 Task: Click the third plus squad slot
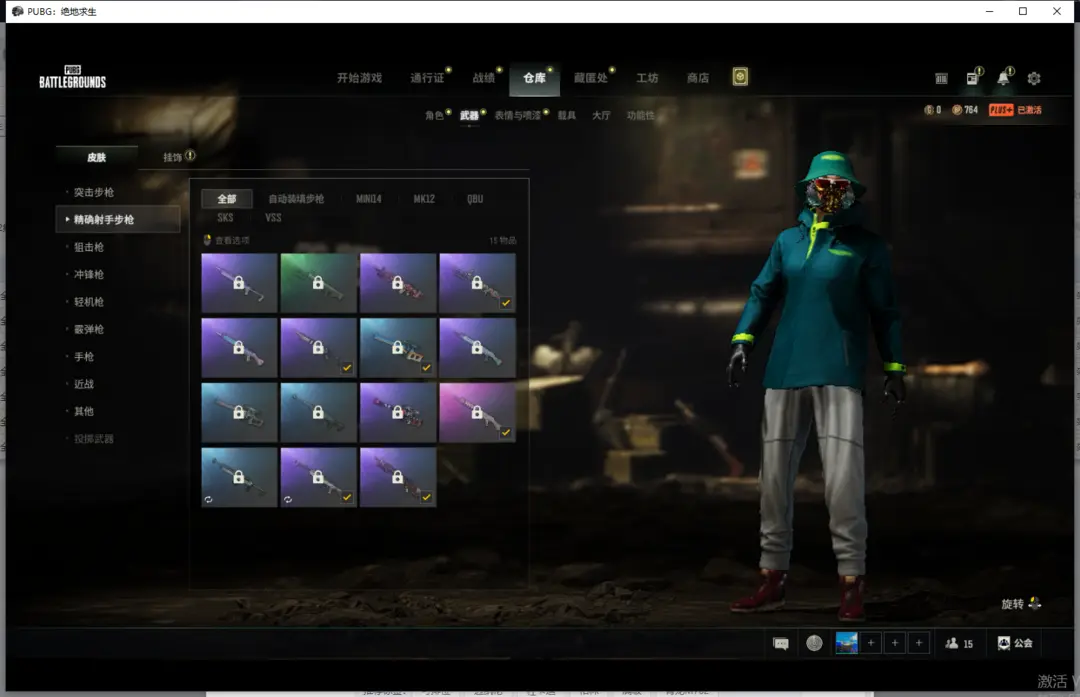919,643
